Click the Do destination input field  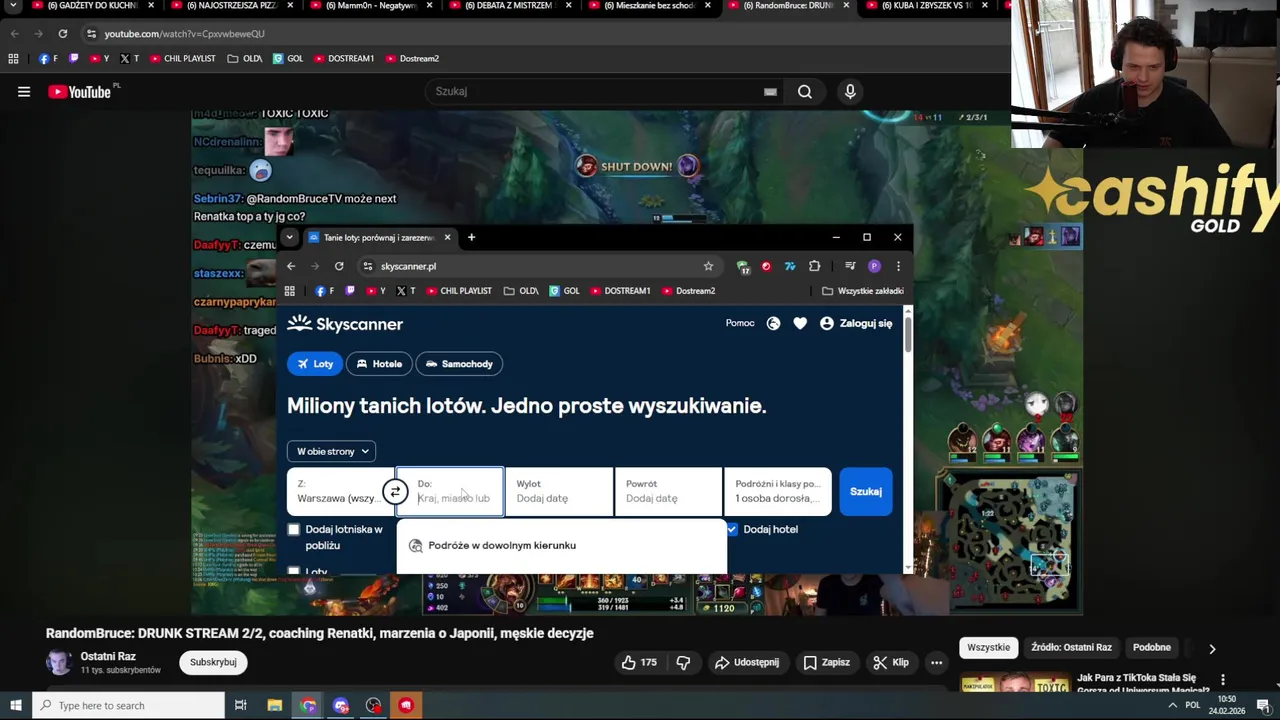(450, 491)
